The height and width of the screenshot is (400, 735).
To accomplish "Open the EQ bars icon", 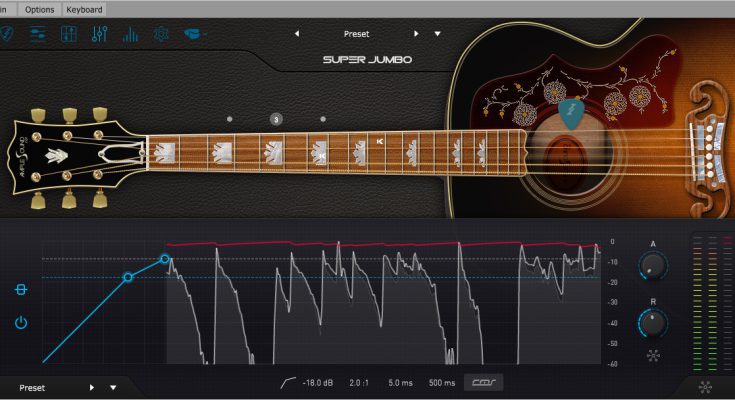I will point(130,34).
